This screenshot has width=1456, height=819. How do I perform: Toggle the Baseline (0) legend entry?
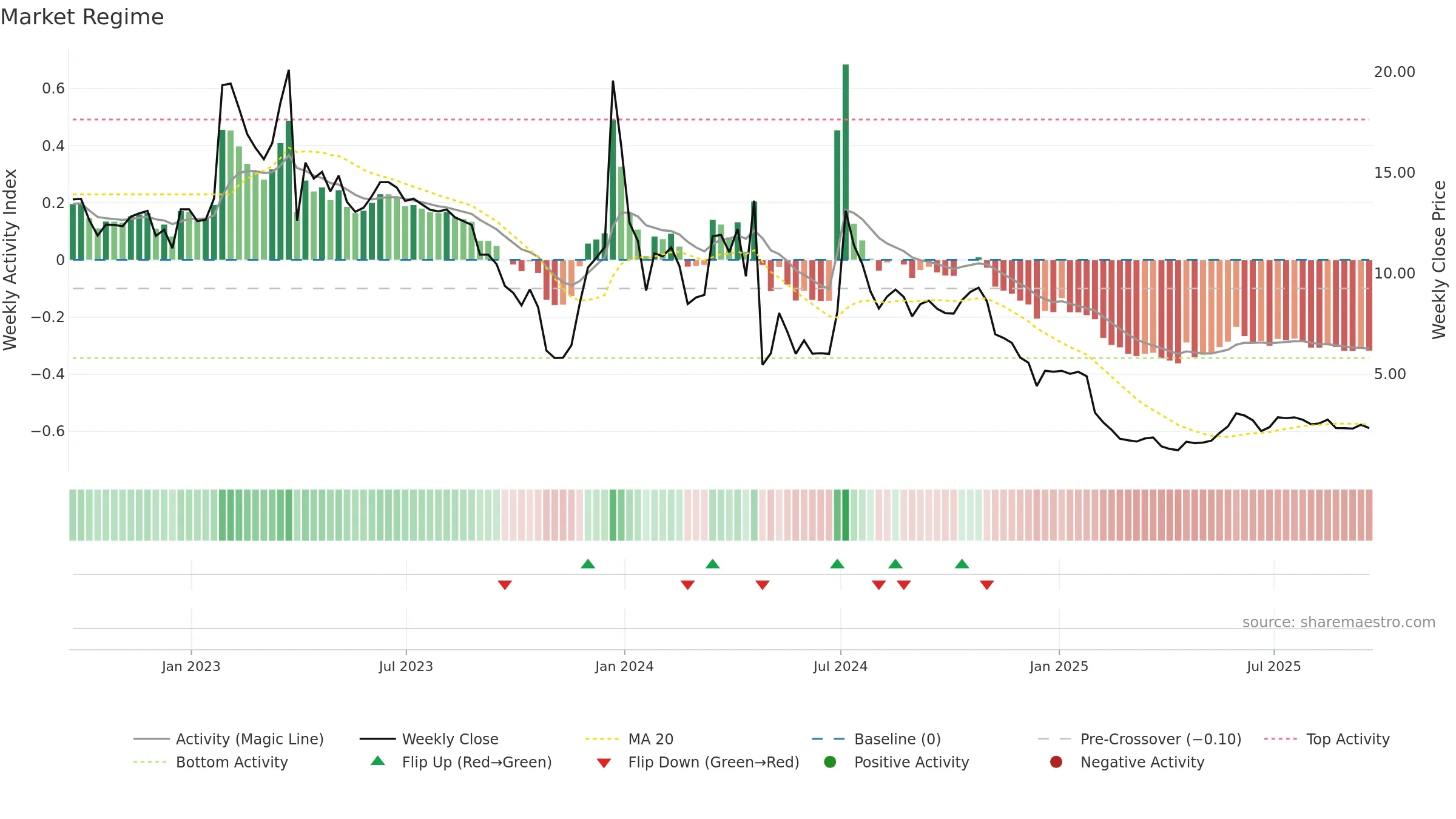(x=876, y=739)
